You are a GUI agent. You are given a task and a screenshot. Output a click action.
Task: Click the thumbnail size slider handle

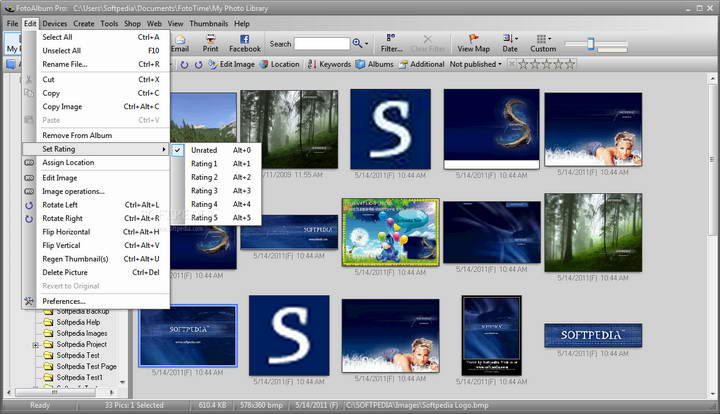click(x=589, y=43)
